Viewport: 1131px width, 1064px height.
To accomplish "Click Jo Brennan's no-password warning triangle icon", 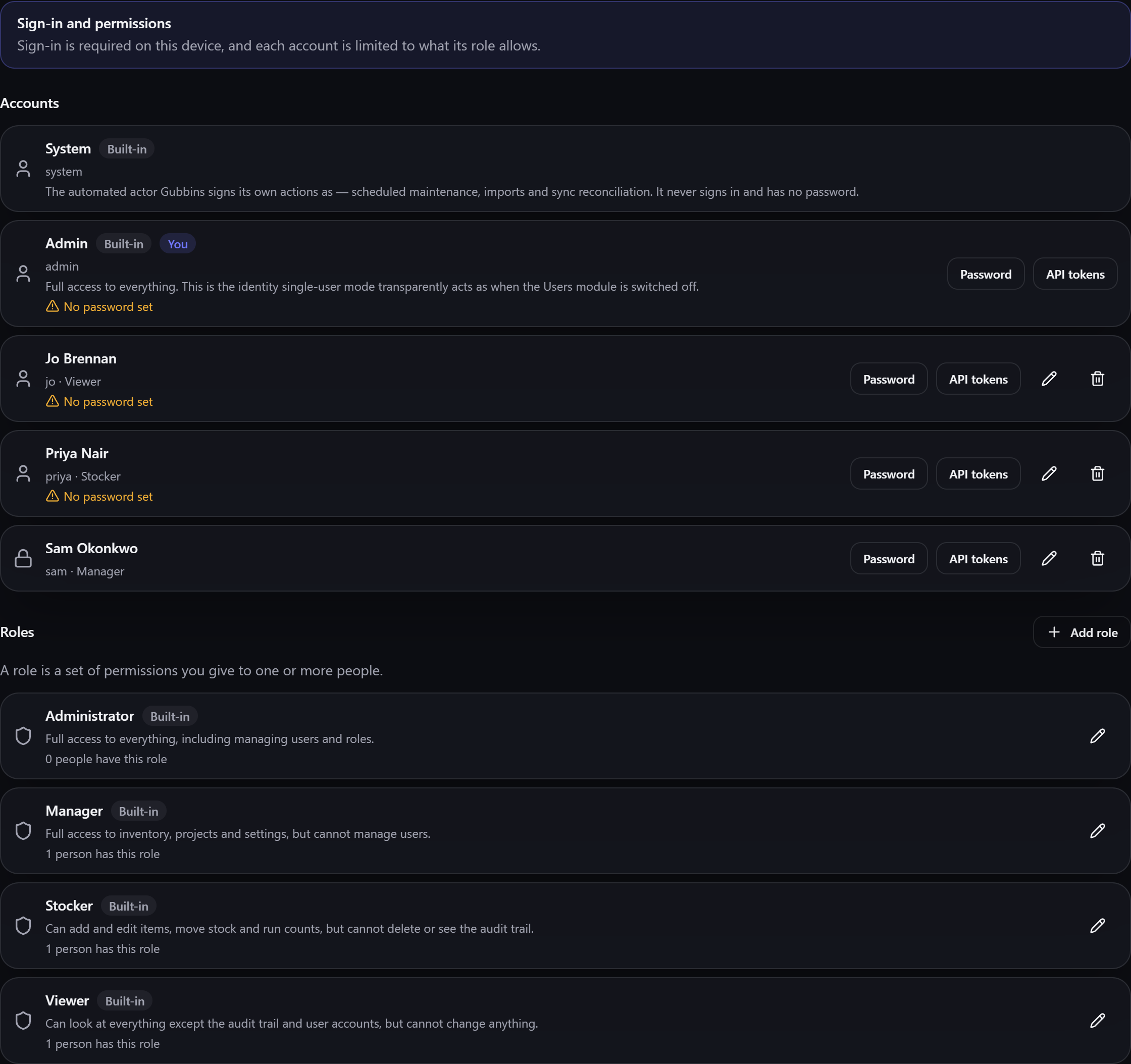I will 53,401.
